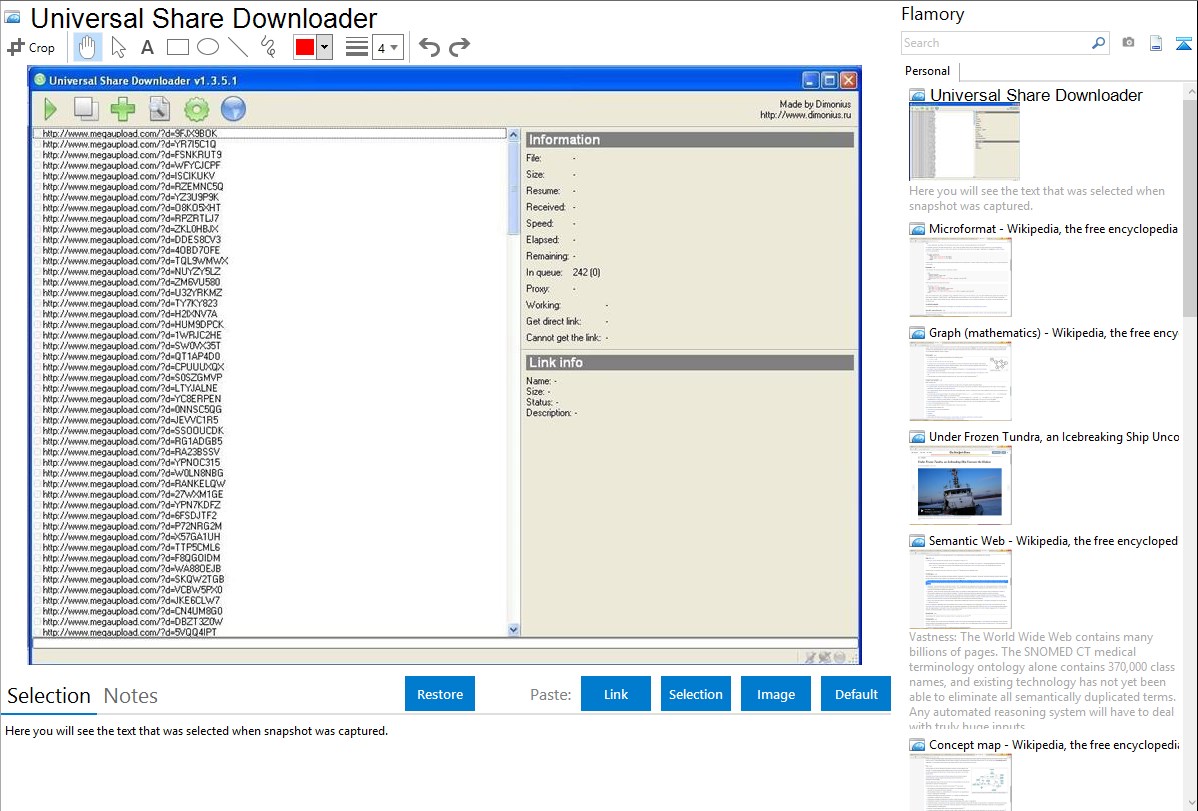Viewport: 1198px width, 811px height.
Task: Check the box for link ?d=RZEMNC5Q
Action: [x=37, y=187]
